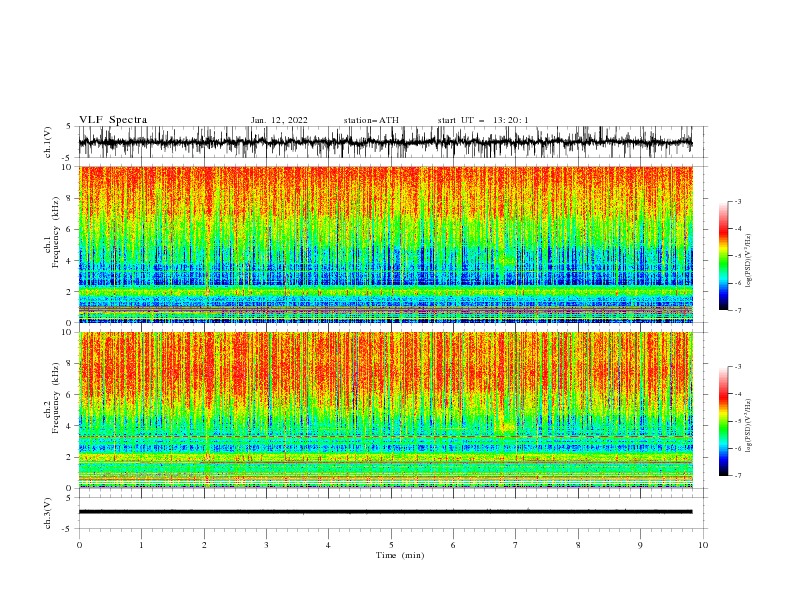Click time axis tick label "4"
This screenshot has height=612, width=792.
tap(328, 545)
